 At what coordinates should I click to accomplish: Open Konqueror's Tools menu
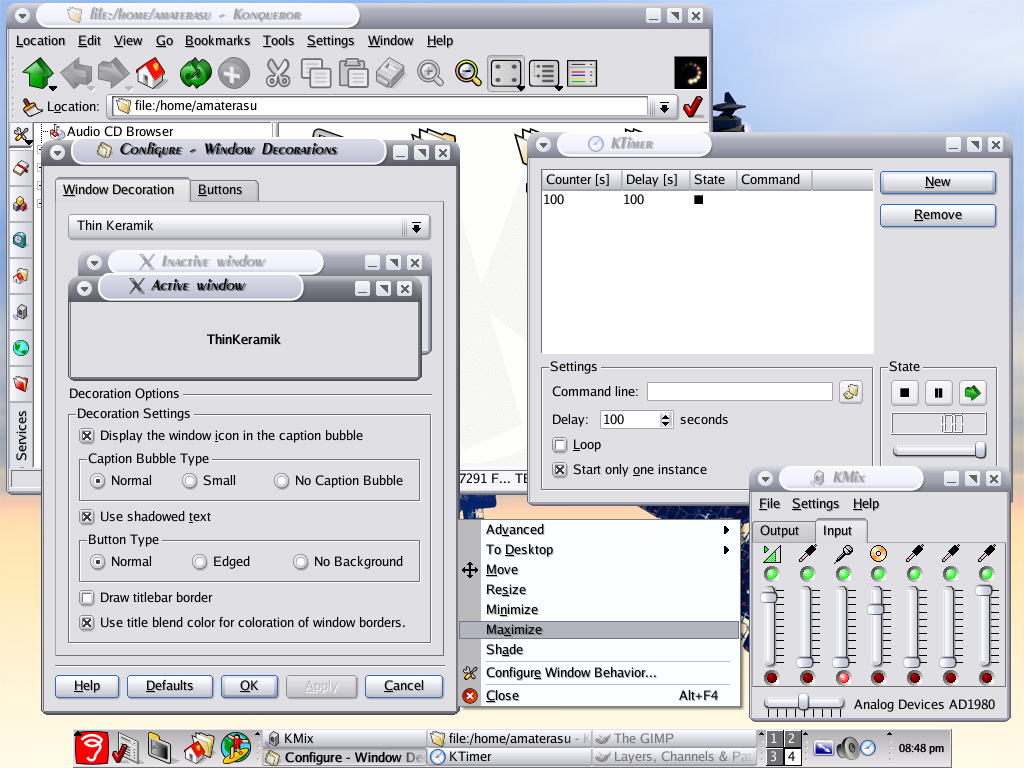tap(278, 40)
